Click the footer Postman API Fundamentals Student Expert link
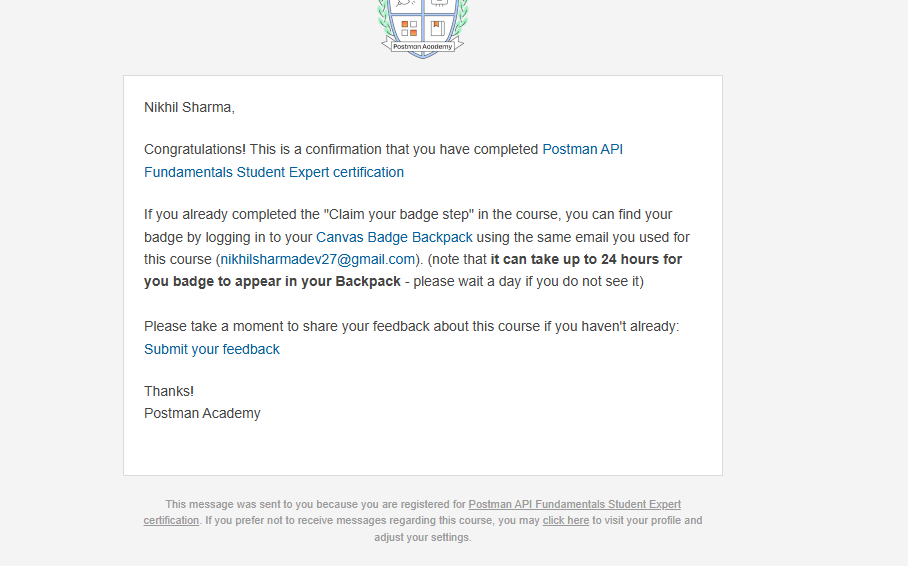Screen dimensions: 908x566 tap(574, 505)
